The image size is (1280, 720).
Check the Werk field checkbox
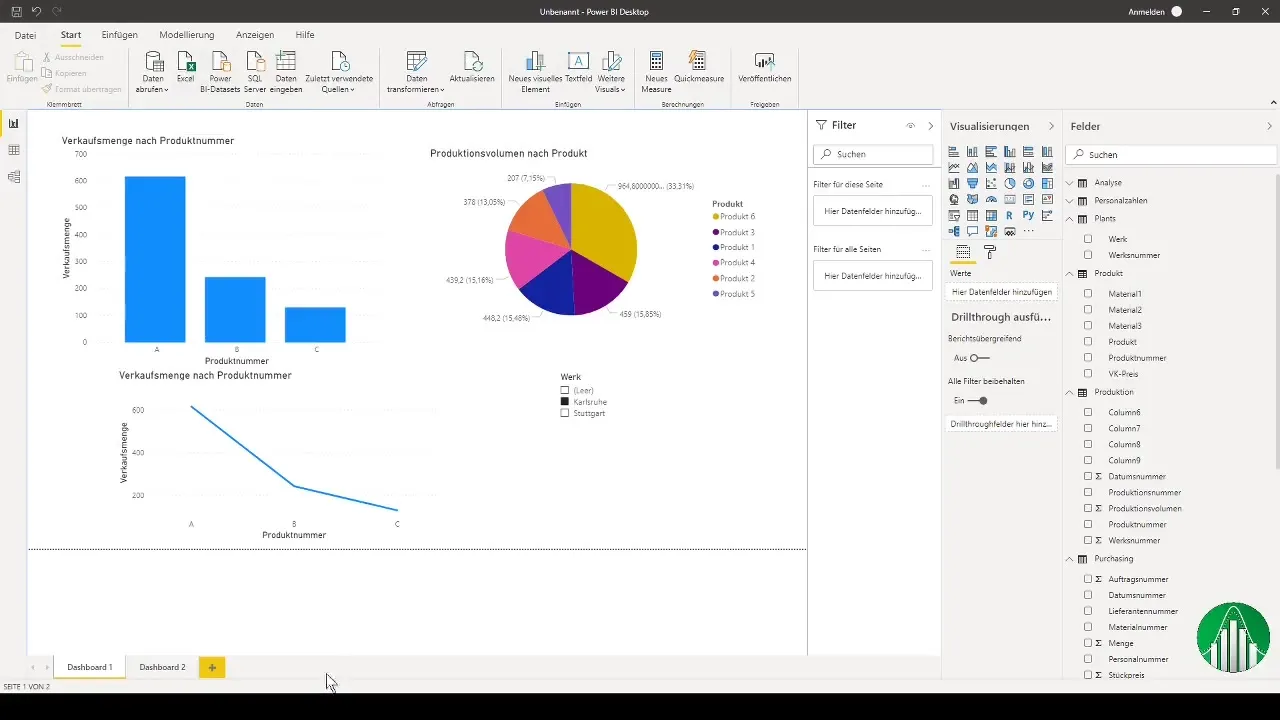pyautogui.click(x=1088, y=239)
